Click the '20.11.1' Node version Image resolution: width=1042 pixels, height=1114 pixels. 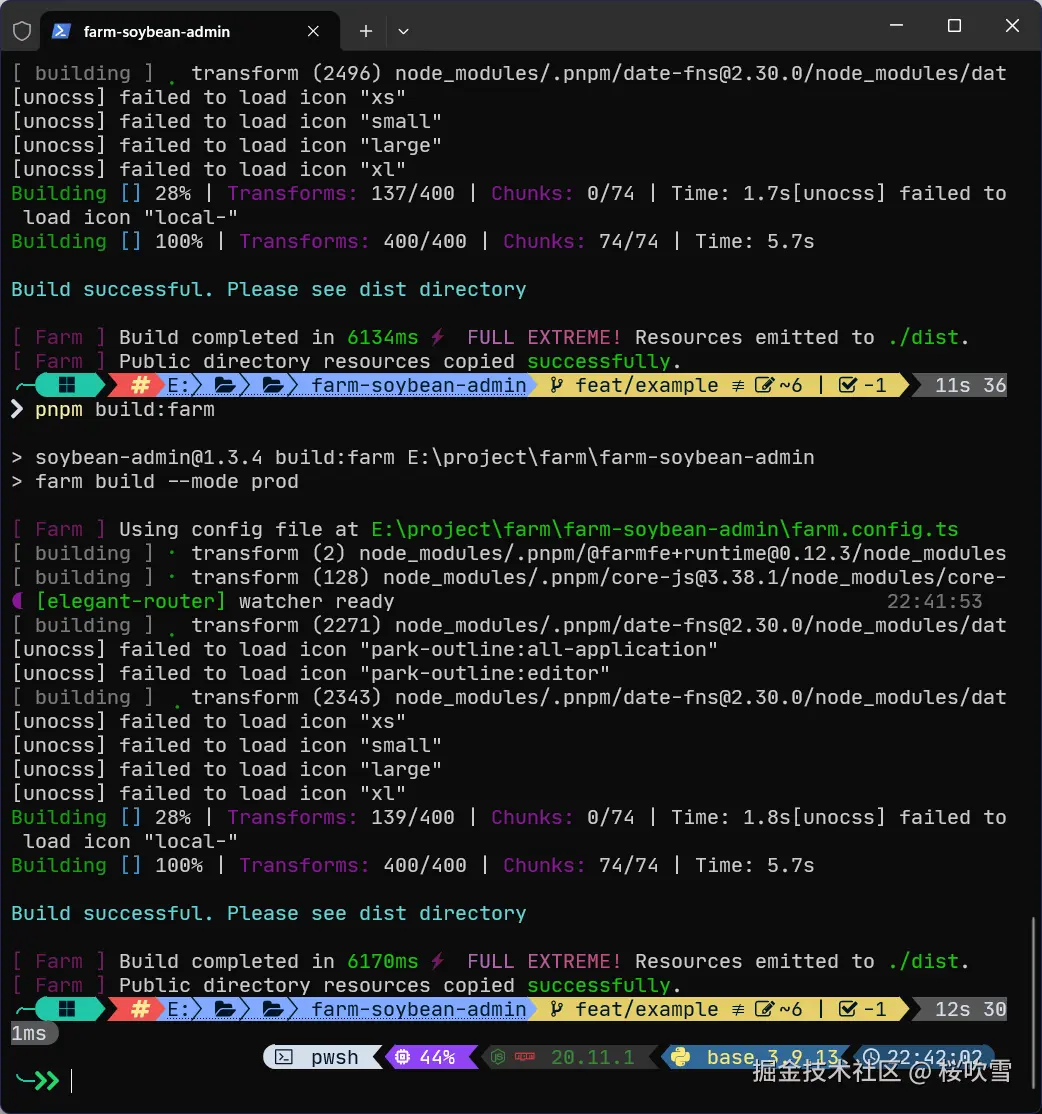click(x=592, y=1057)
